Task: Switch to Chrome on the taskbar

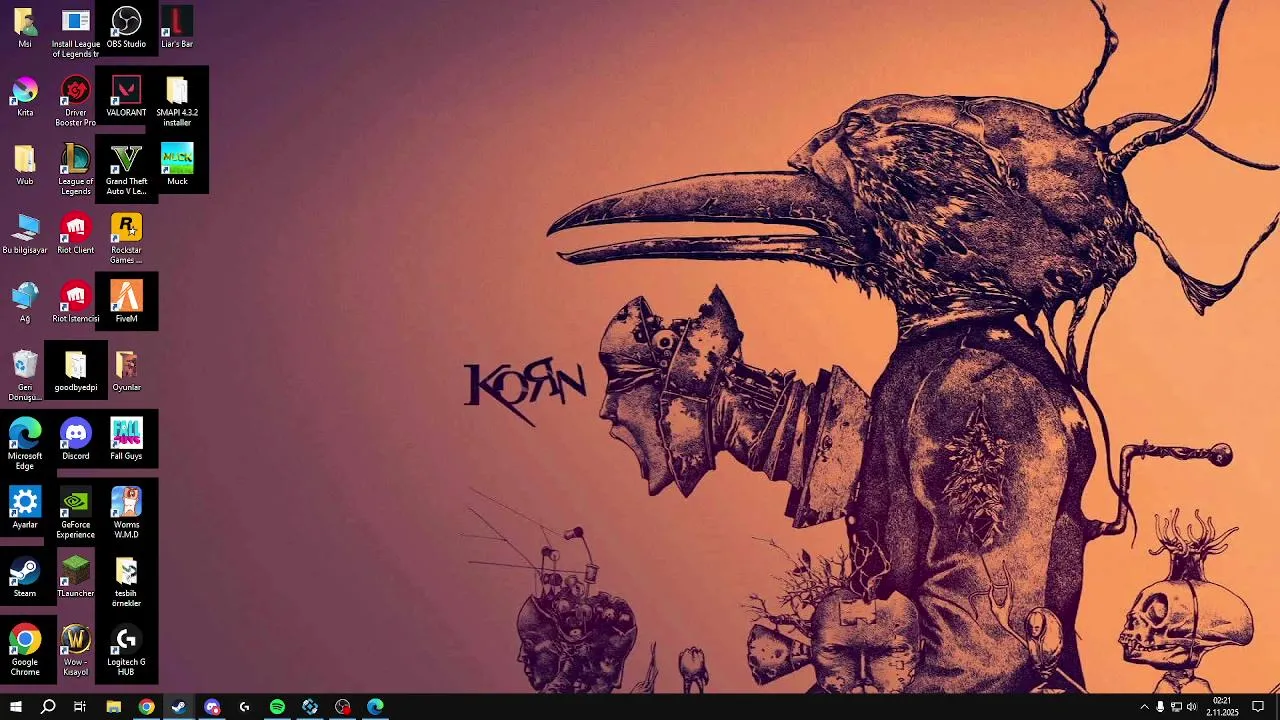Action: pos(147,707)
